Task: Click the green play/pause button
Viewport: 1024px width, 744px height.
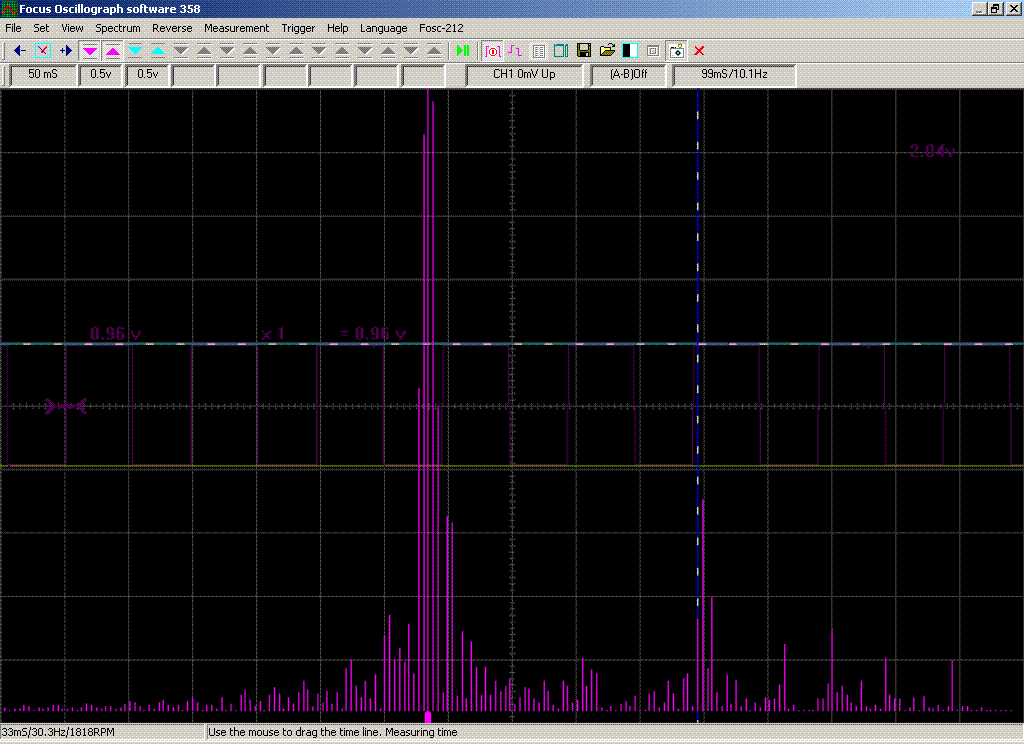Action: pyautogui.click(x=463, y=50)
